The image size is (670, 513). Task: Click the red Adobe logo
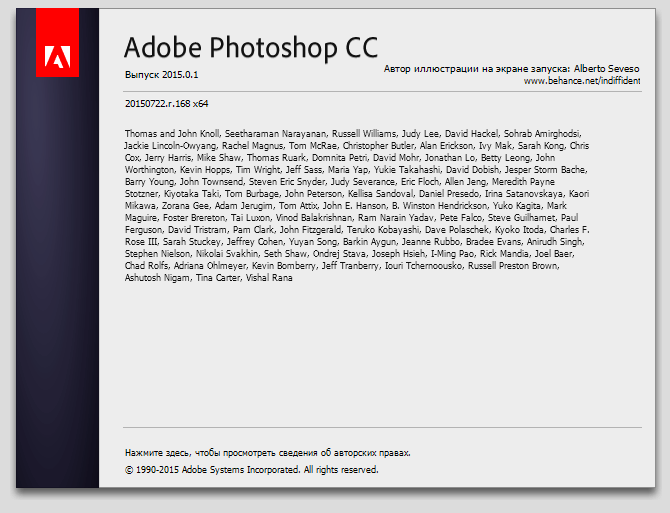click(x=57, y=43)
